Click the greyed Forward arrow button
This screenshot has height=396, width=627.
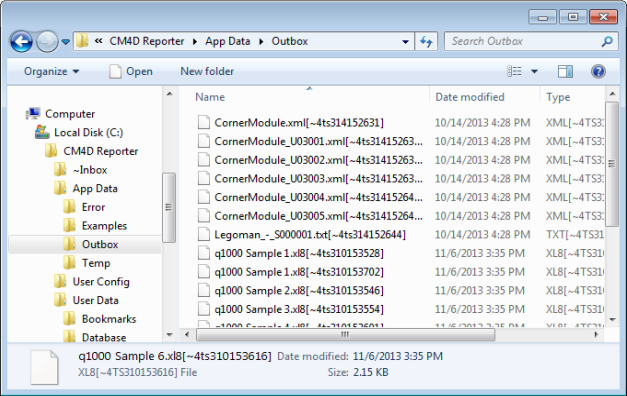pos(47,42)
